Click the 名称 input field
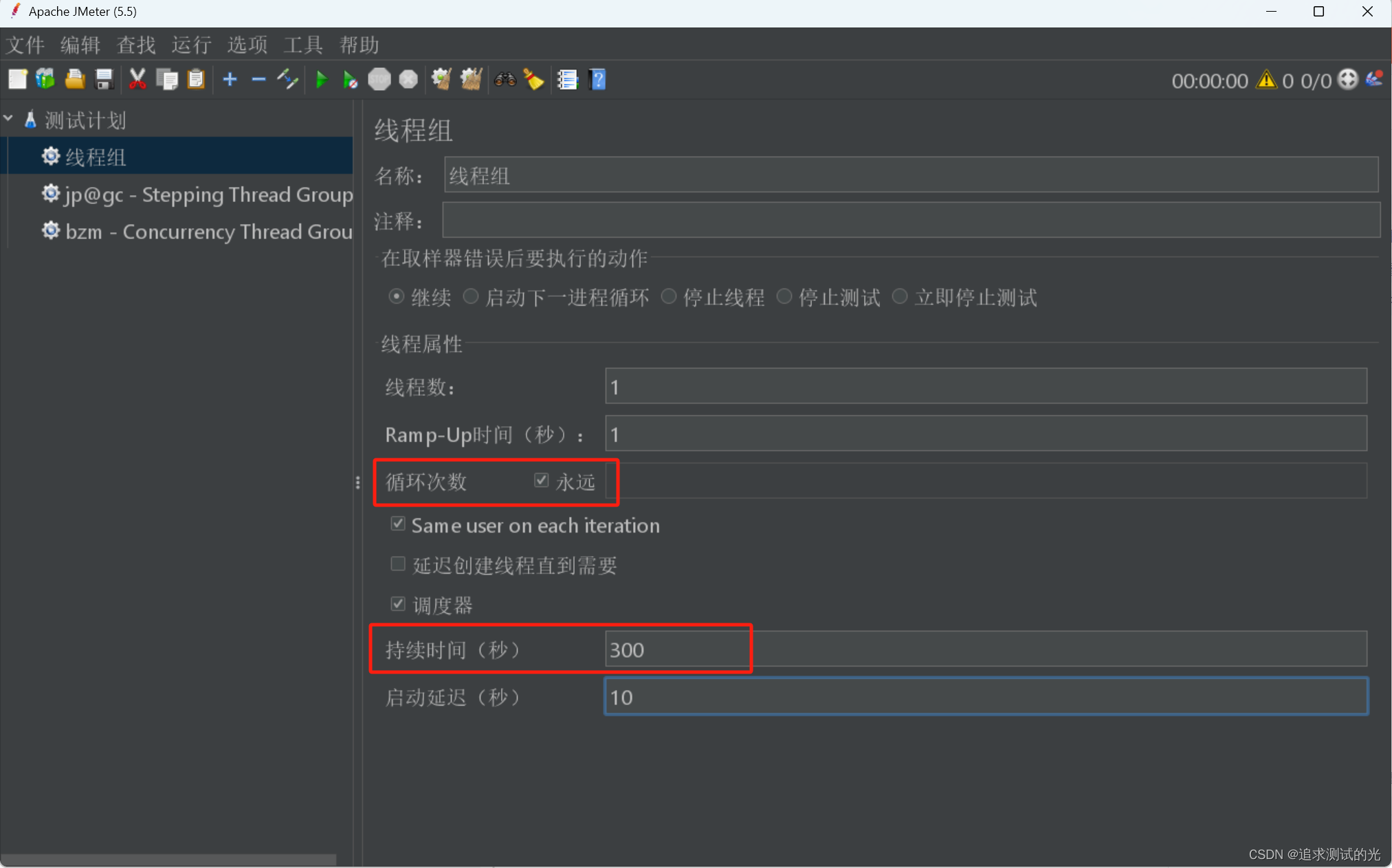Image resolution: width=1392 pixels, height=868 pixels. click(x=911, y=175)
